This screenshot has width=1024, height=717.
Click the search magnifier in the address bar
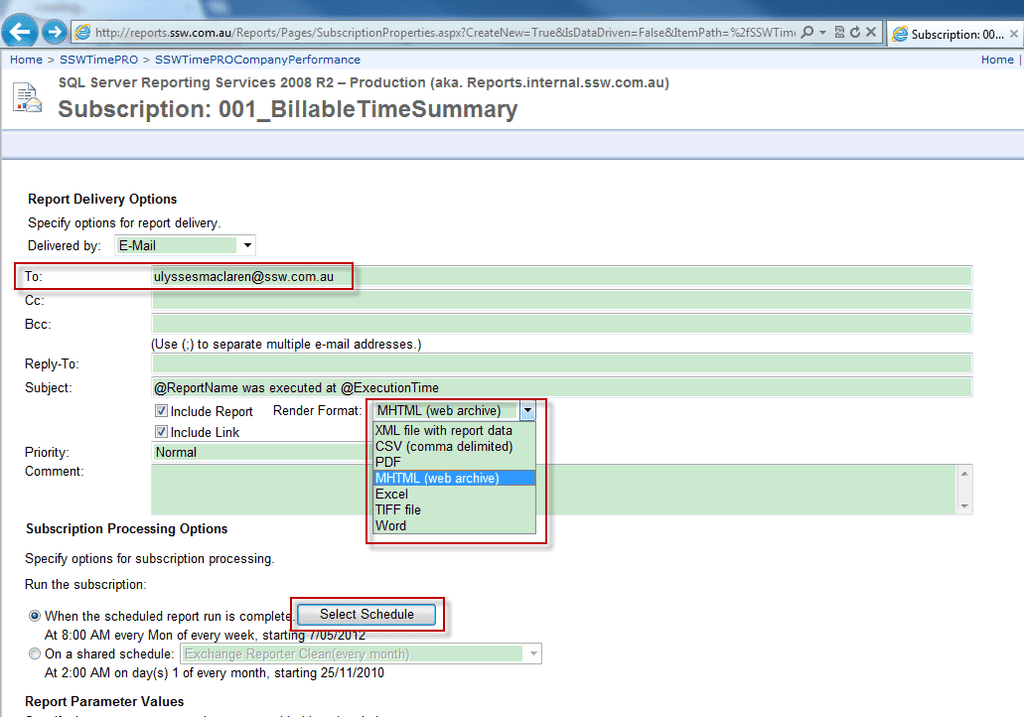tap(806, 31)
